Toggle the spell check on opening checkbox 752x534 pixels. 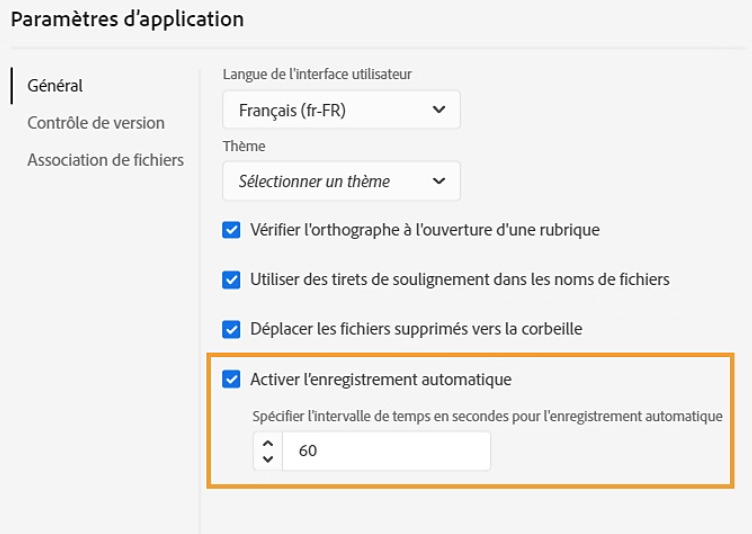(x=232, y=230)
